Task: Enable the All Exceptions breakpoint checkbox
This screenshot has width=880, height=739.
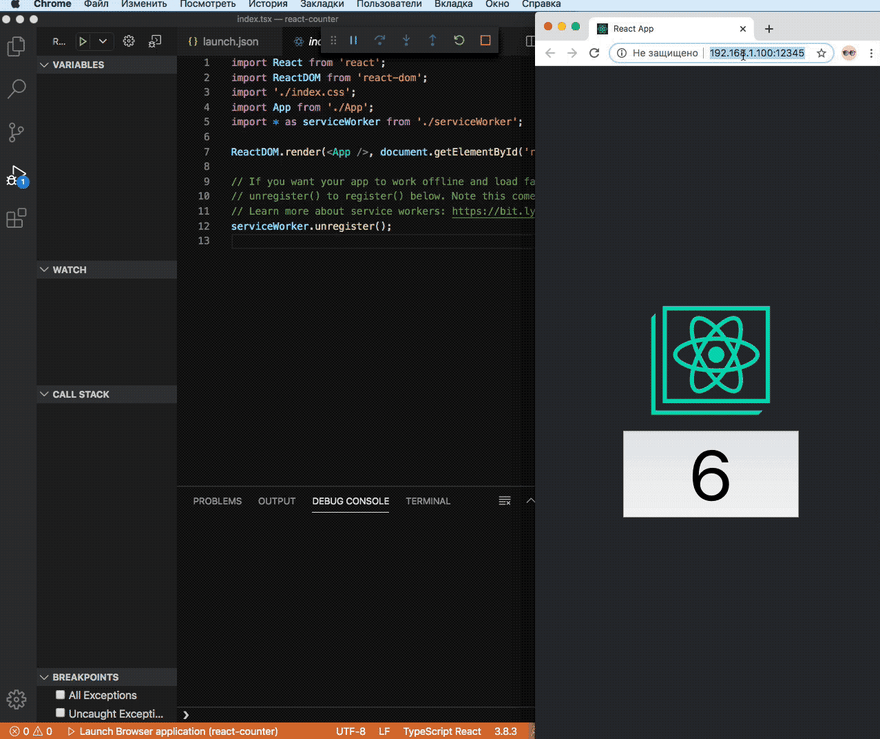Action: (x=60, y=695)
